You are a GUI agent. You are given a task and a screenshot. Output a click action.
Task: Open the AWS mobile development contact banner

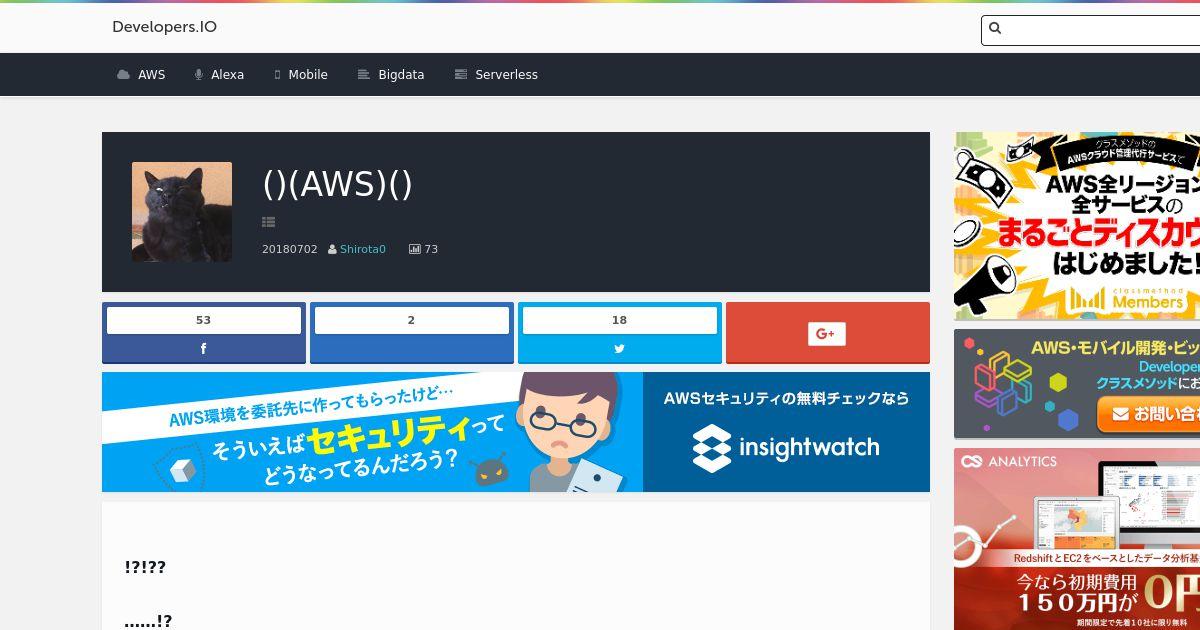pos(1077,384)
